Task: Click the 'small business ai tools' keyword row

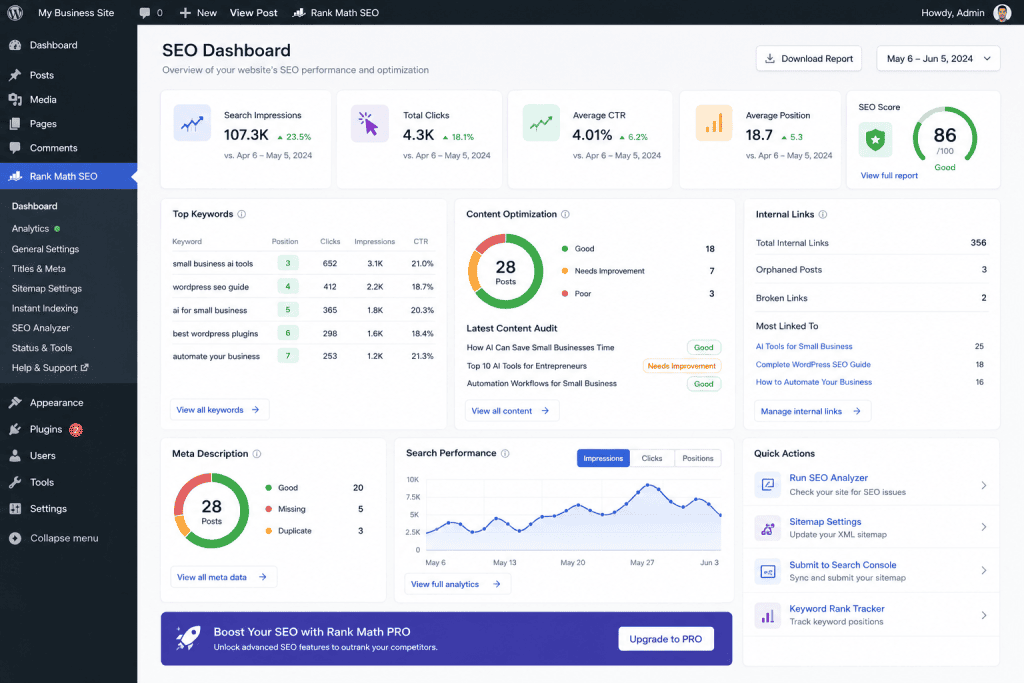Action: coord(303,263)
